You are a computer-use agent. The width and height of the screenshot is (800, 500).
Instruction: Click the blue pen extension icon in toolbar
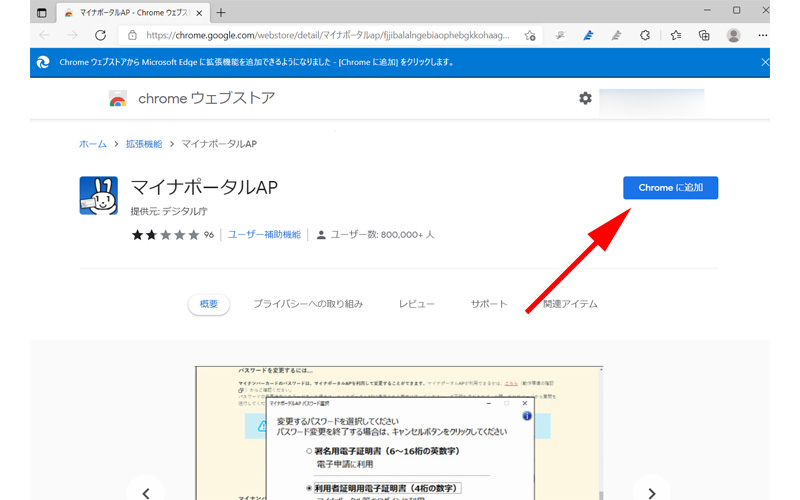(x=588, y=35)
